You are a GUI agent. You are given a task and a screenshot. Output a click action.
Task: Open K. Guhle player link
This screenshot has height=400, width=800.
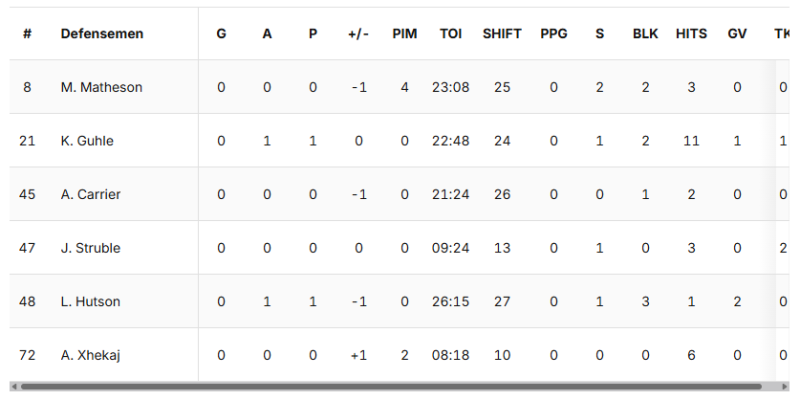coord(87,141)
